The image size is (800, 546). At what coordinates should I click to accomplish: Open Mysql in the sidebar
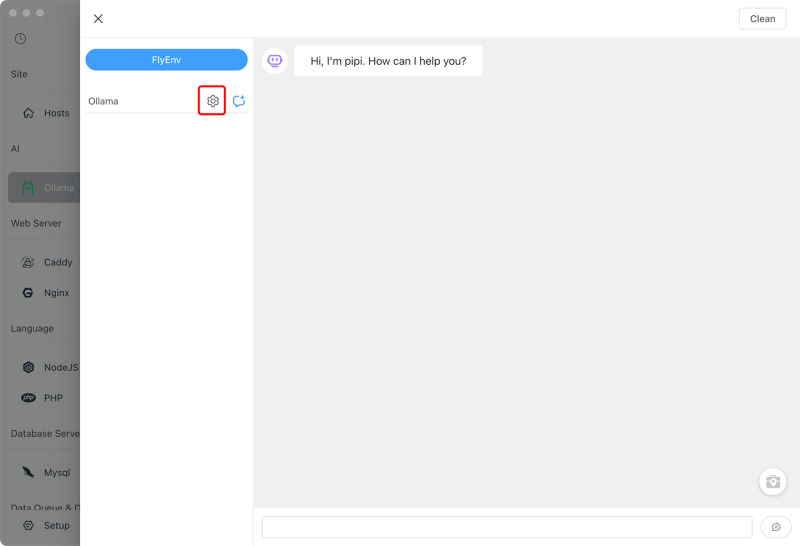(44, 473)
